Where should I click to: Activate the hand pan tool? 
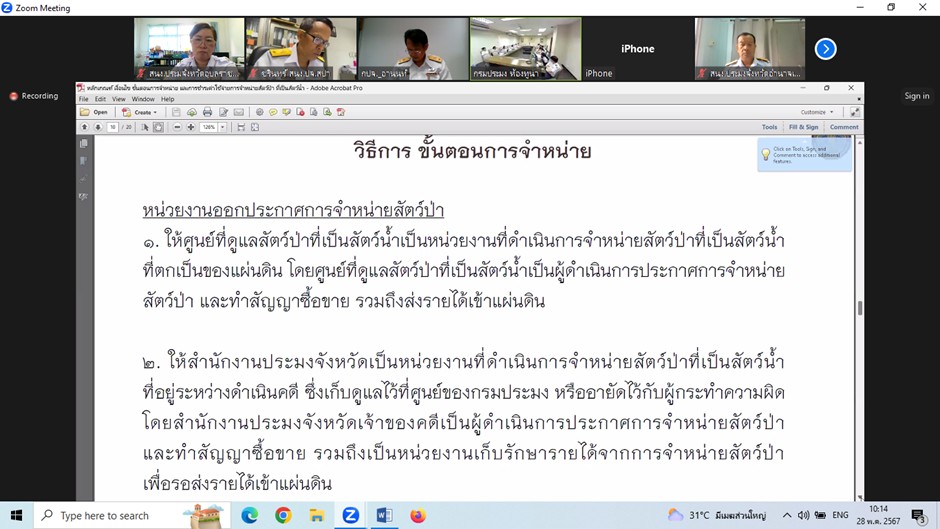pos(158,128)
